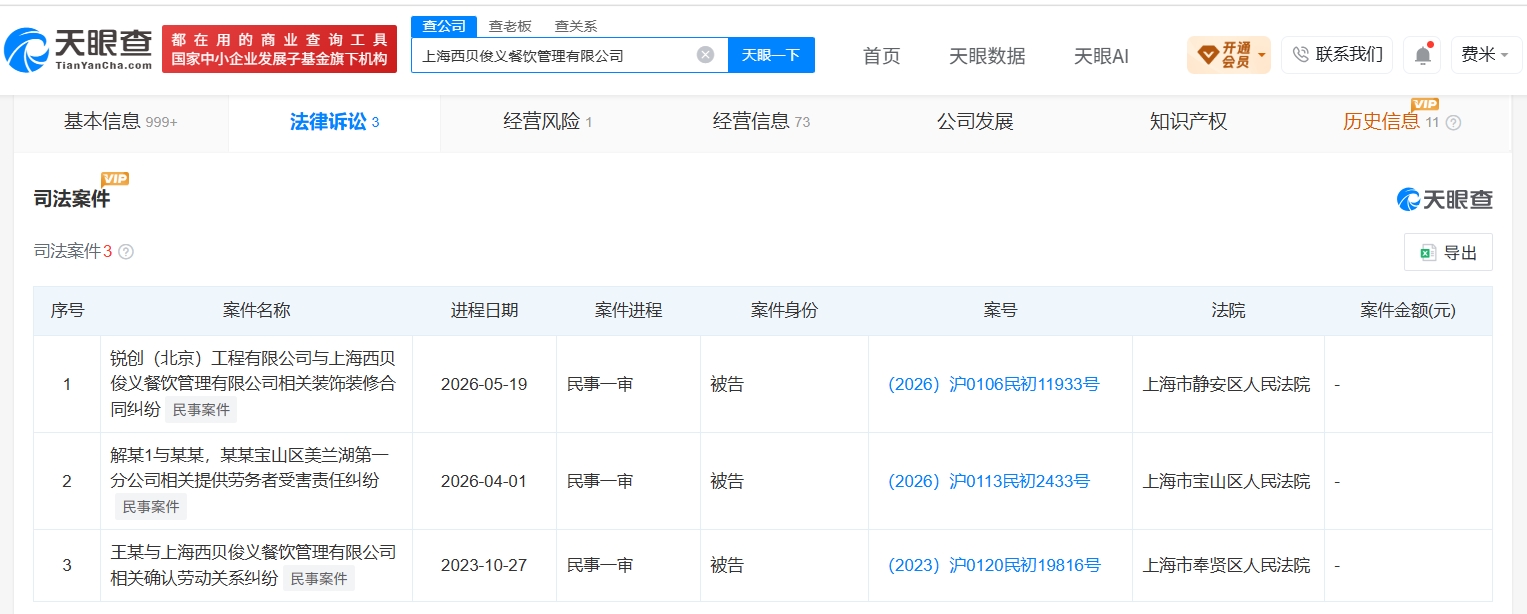This screenshot has width=1527, height=614.
Task: Click the diamond VIP icon in 开通会员
Action: coord(1207,54)
